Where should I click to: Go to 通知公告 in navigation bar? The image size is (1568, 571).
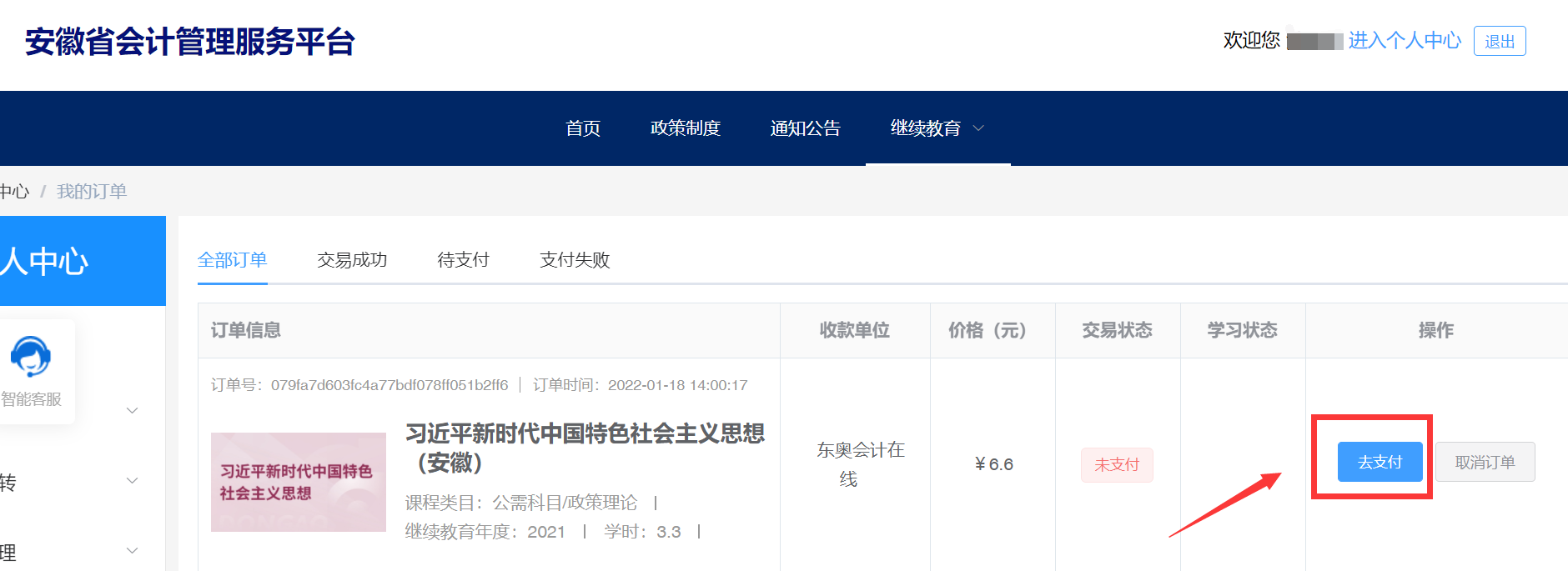coord(805,128)
